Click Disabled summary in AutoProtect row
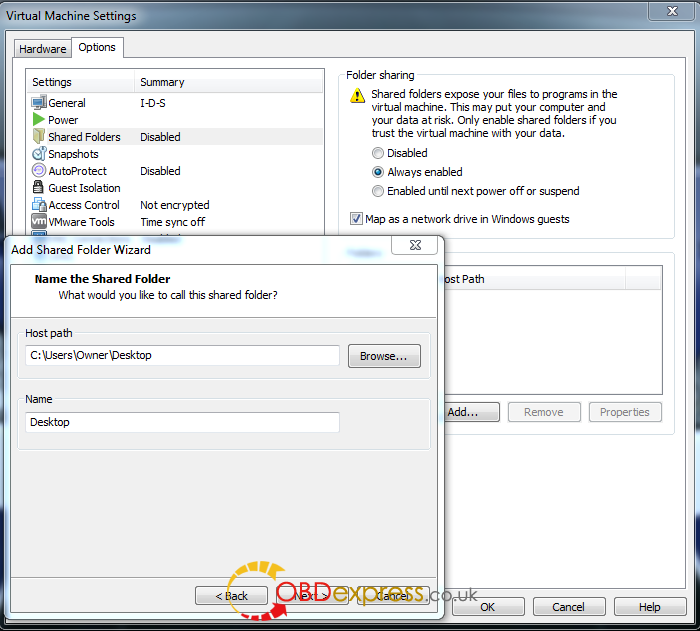The width and height of the screenshot is (700, 631). click(x=160, y=171)
